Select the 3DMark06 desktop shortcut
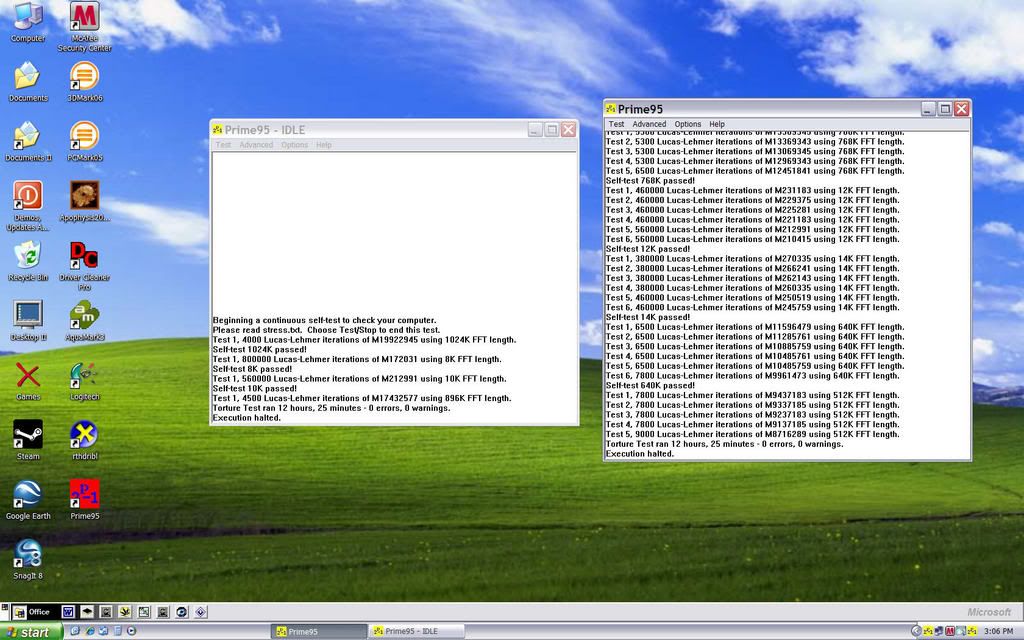This screenshot has width=1024, height=640. (x=84, y=82)
